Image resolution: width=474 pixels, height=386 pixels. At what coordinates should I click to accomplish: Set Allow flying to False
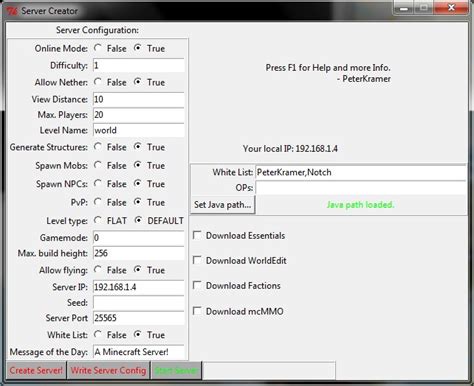click(x=98, y=270)
